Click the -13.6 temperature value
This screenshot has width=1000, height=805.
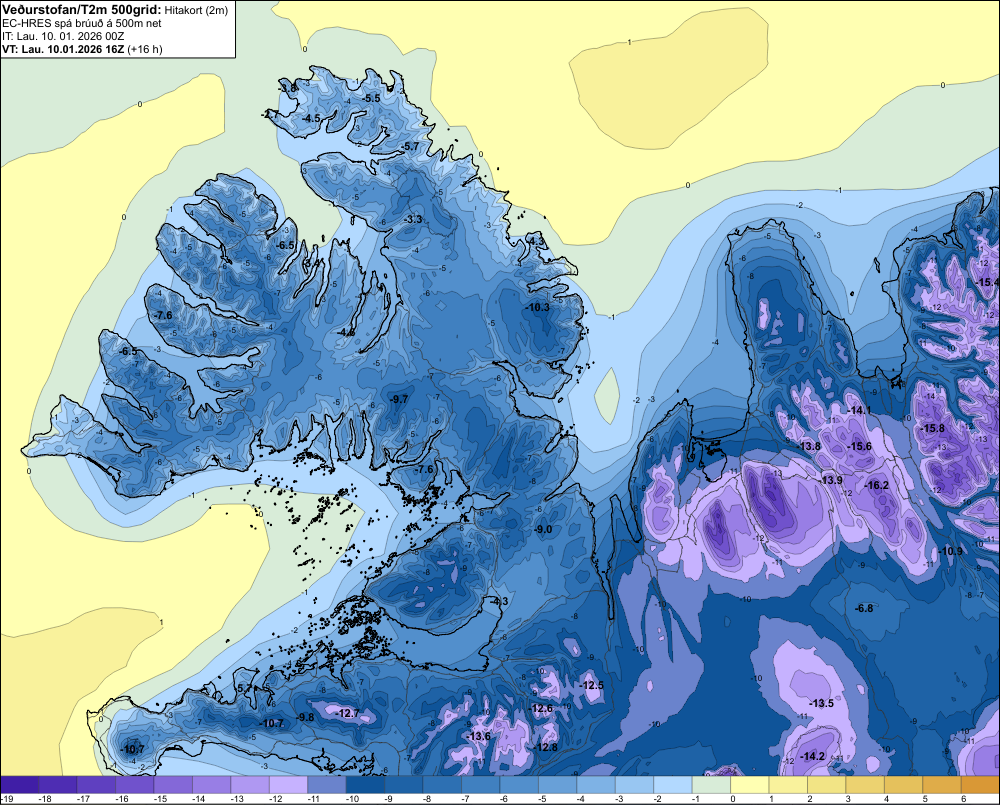point(479,736)
